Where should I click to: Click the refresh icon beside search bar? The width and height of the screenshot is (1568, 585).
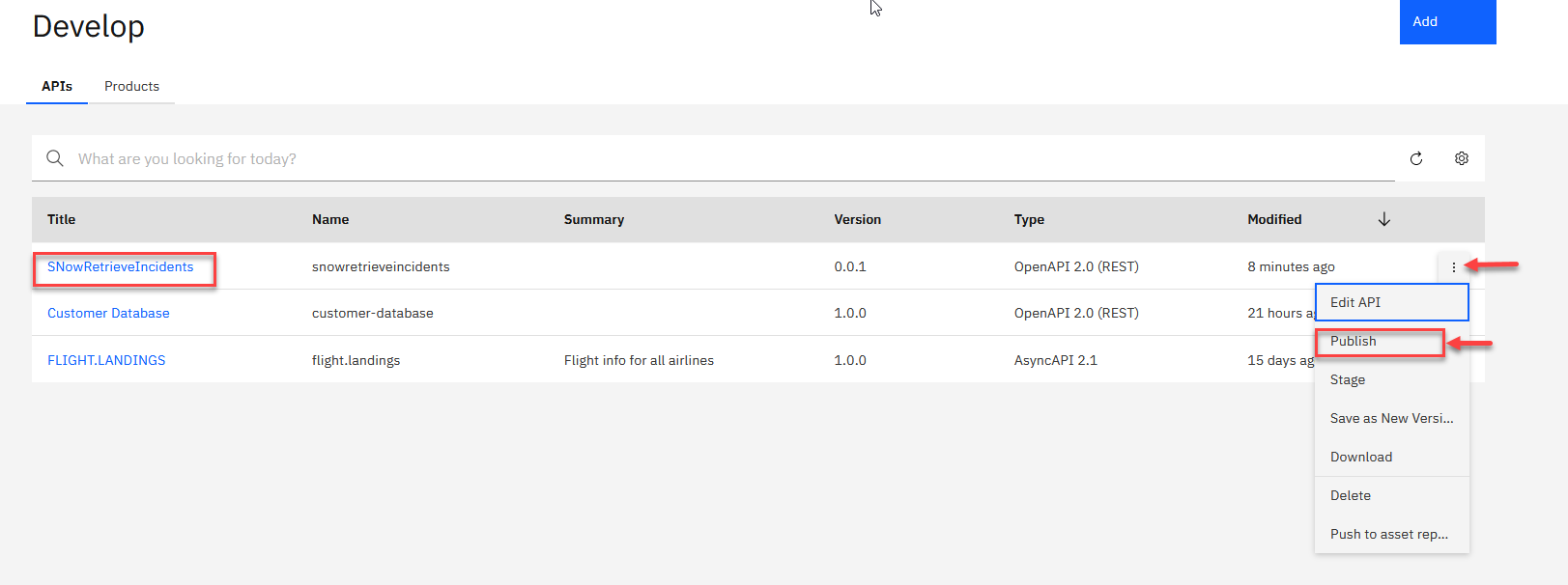1416,158
